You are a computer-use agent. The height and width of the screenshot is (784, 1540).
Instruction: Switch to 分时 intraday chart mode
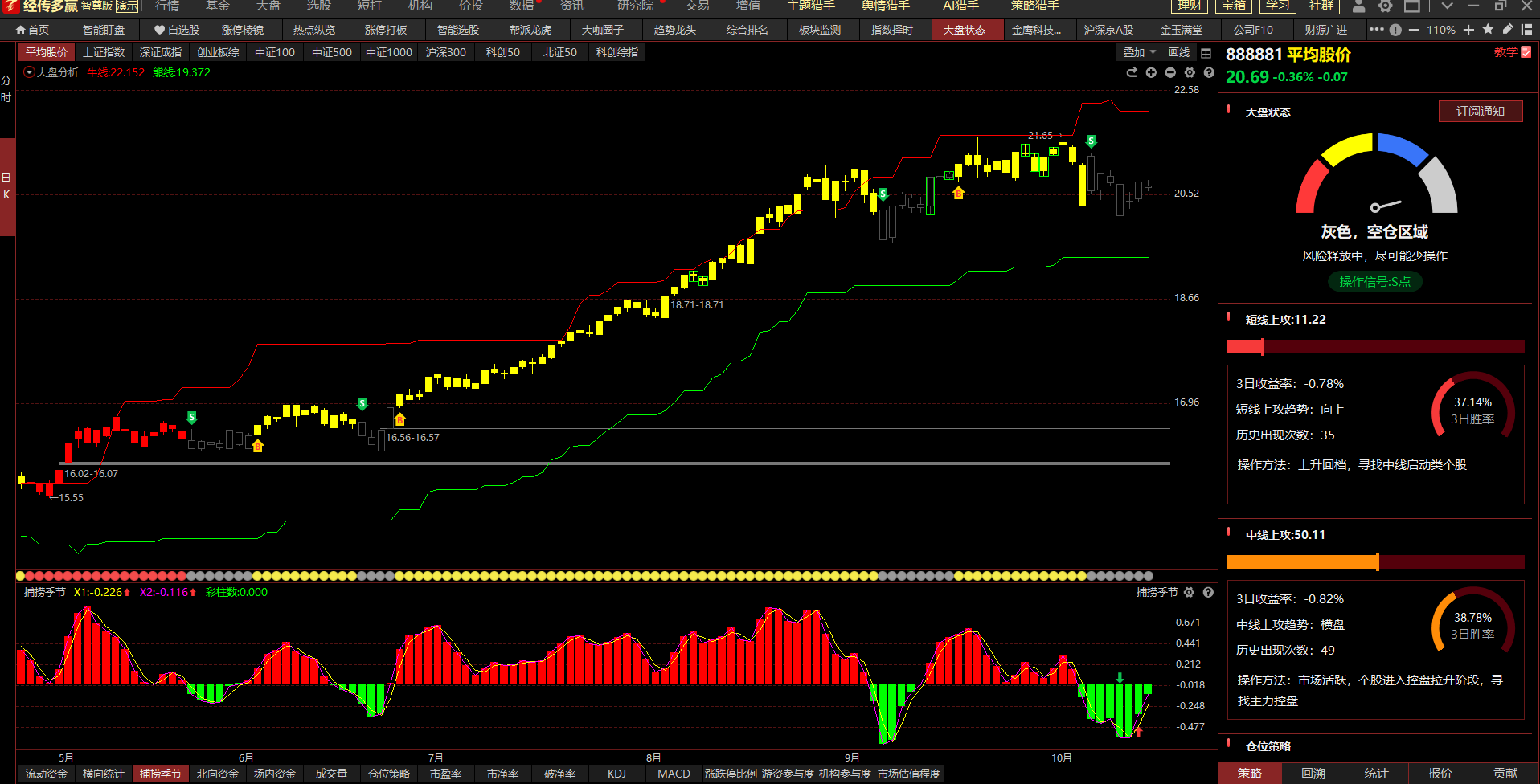(6, 88)
